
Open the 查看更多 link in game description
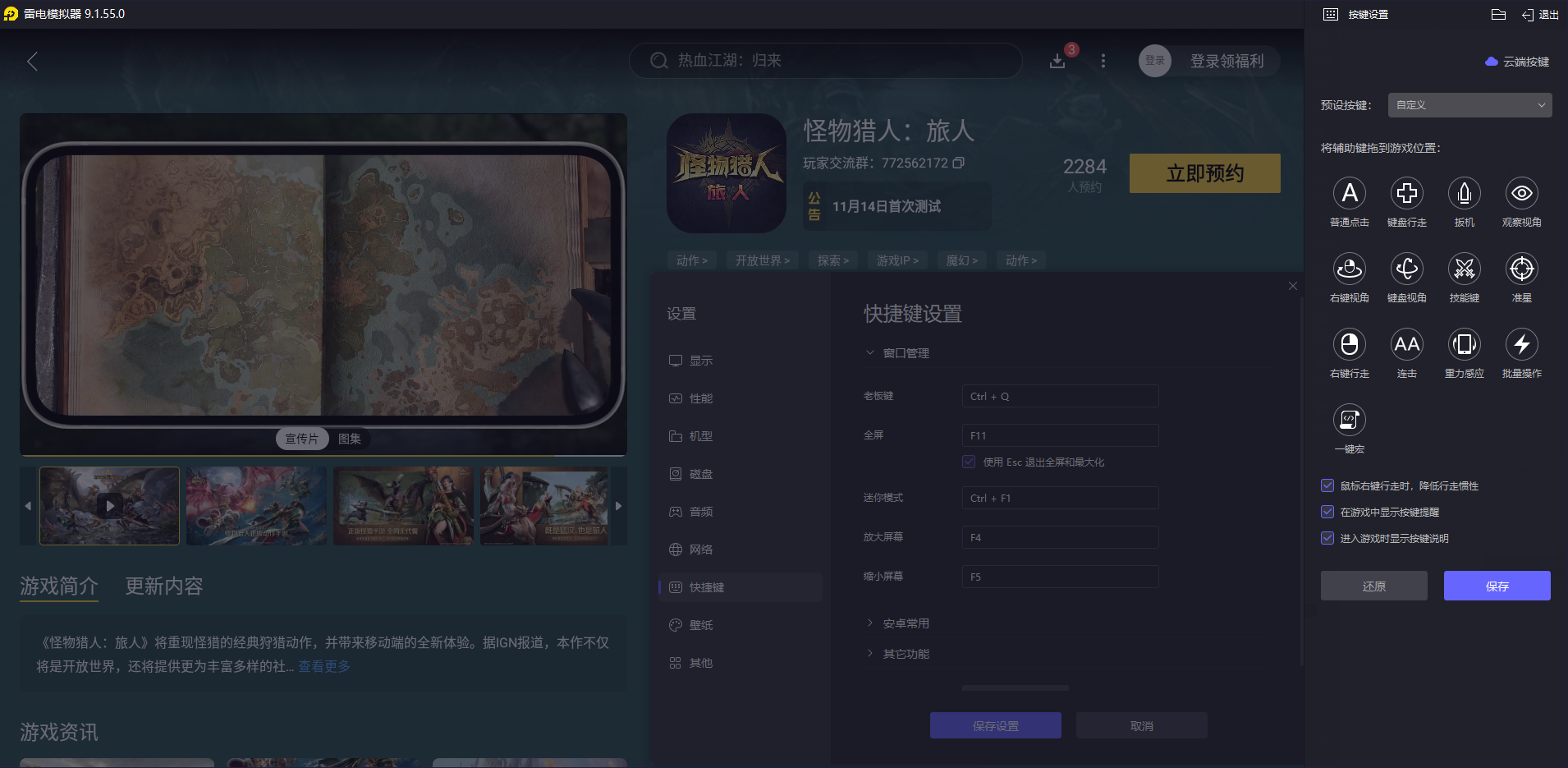(x=323, y=666)
